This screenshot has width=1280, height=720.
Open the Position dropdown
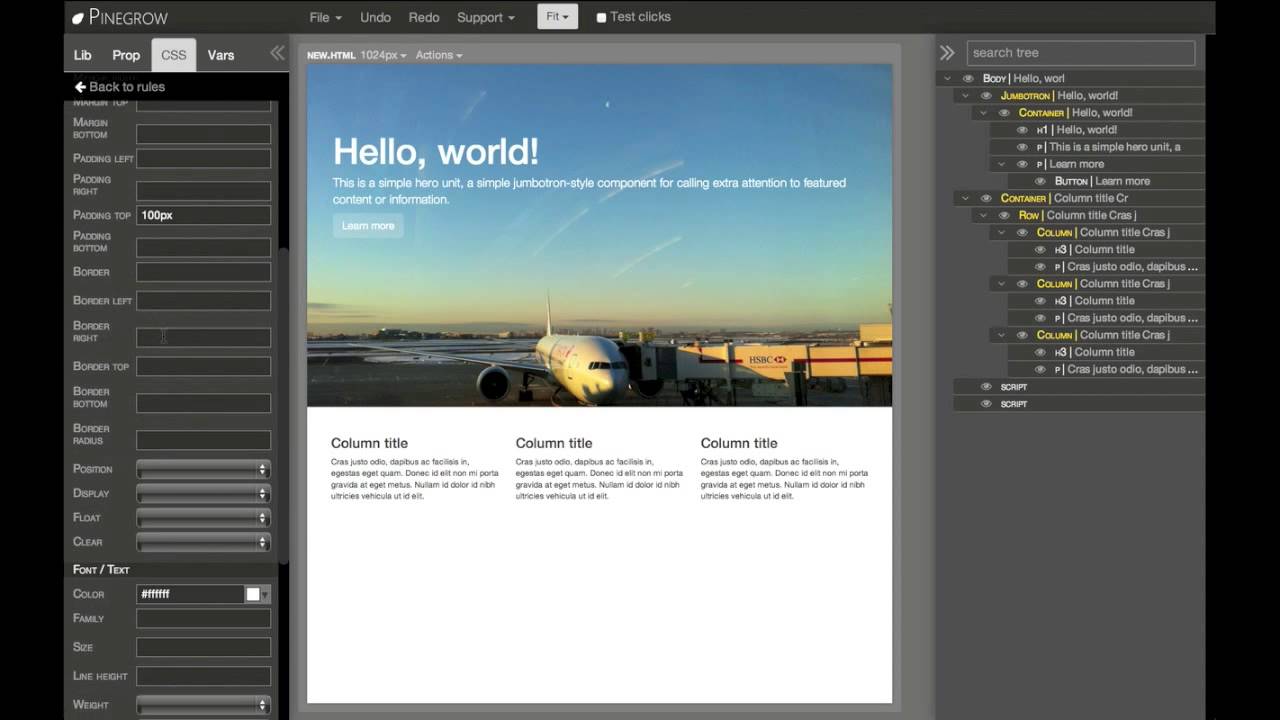(x=203, y=469)
